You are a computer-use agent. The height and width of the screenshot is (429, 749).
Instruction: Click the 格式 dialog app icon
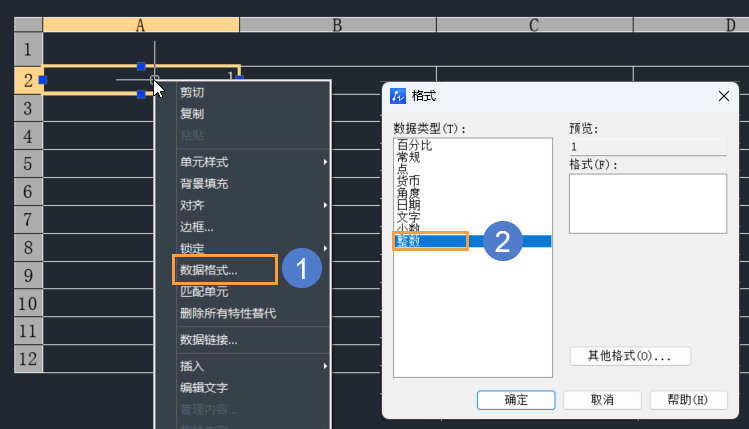[x=398, y=96]
